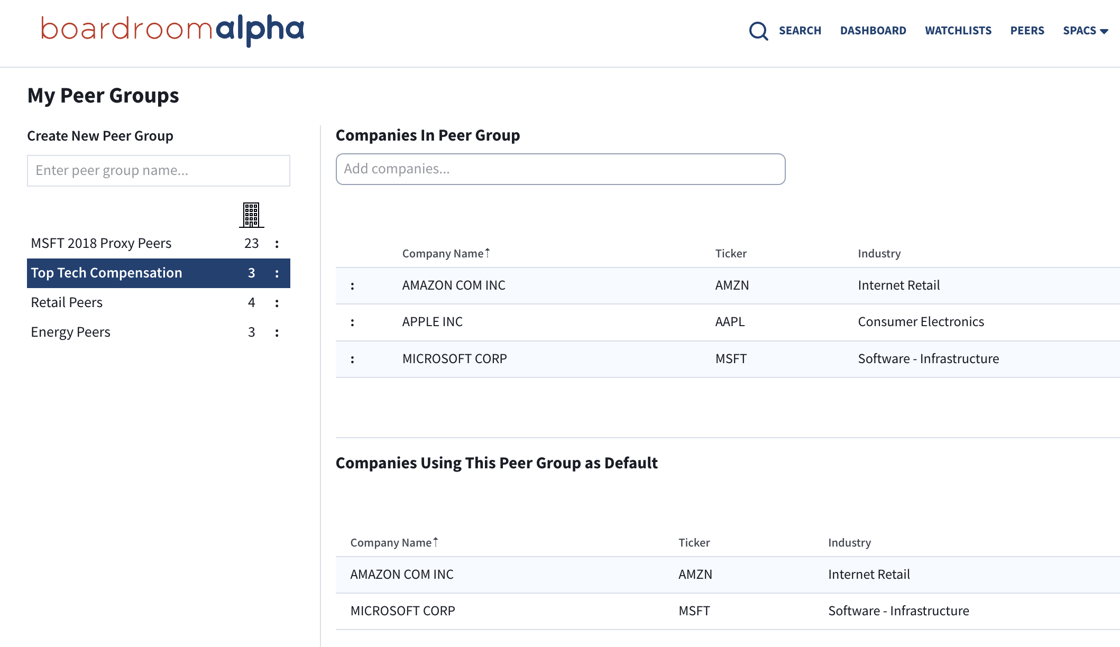Focus the Enter peer group name field
Screen dimensions: 1120x647
(x=158, y=171)
